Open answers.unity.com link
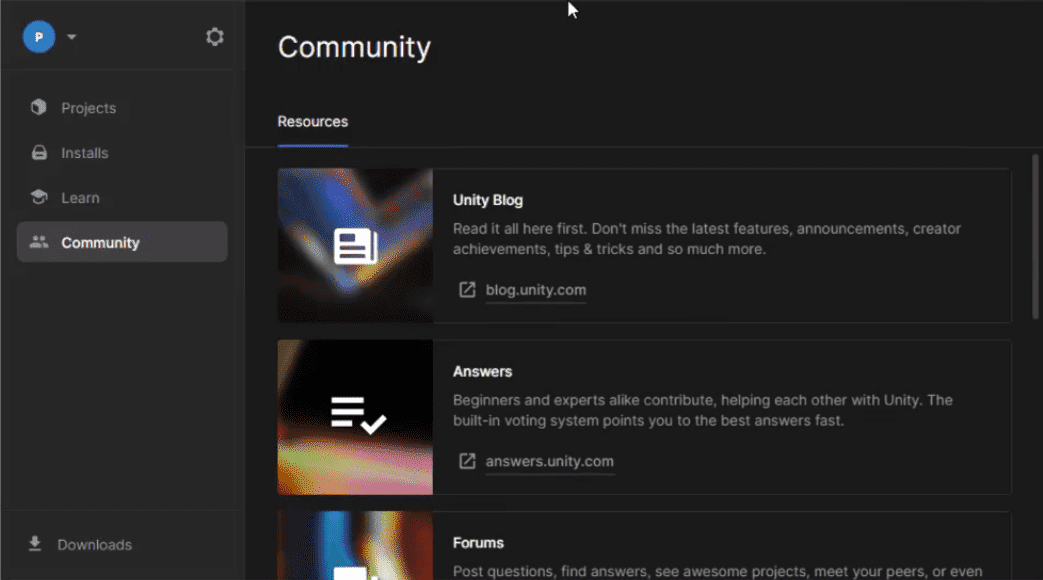 [549, 462]
